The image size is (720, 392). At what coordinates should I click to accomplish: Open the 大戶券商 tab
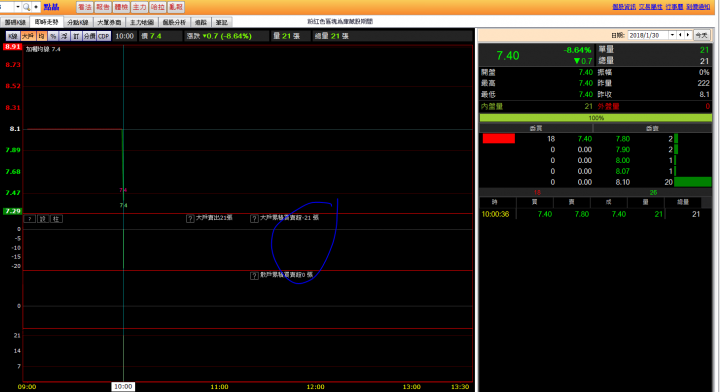coord(109,22)
